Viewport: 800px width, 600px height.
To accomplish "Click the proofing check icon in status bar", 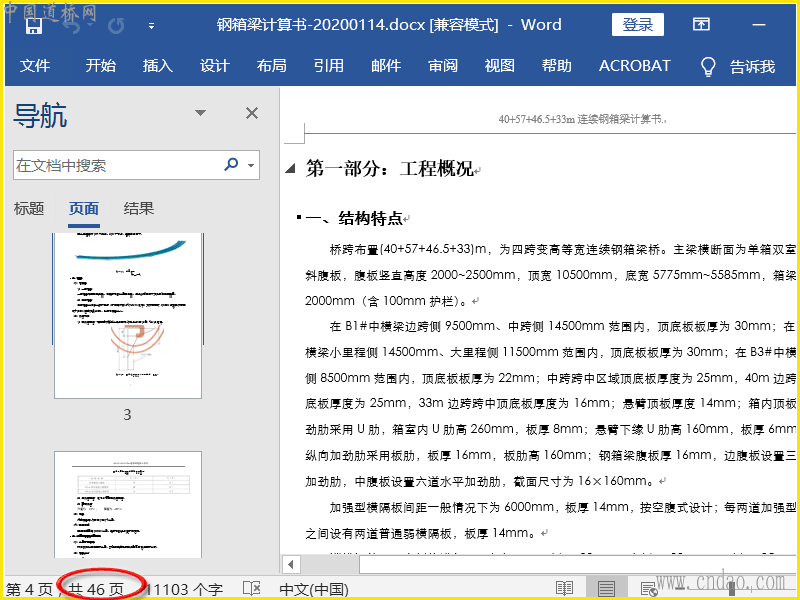I will (252, 589).
